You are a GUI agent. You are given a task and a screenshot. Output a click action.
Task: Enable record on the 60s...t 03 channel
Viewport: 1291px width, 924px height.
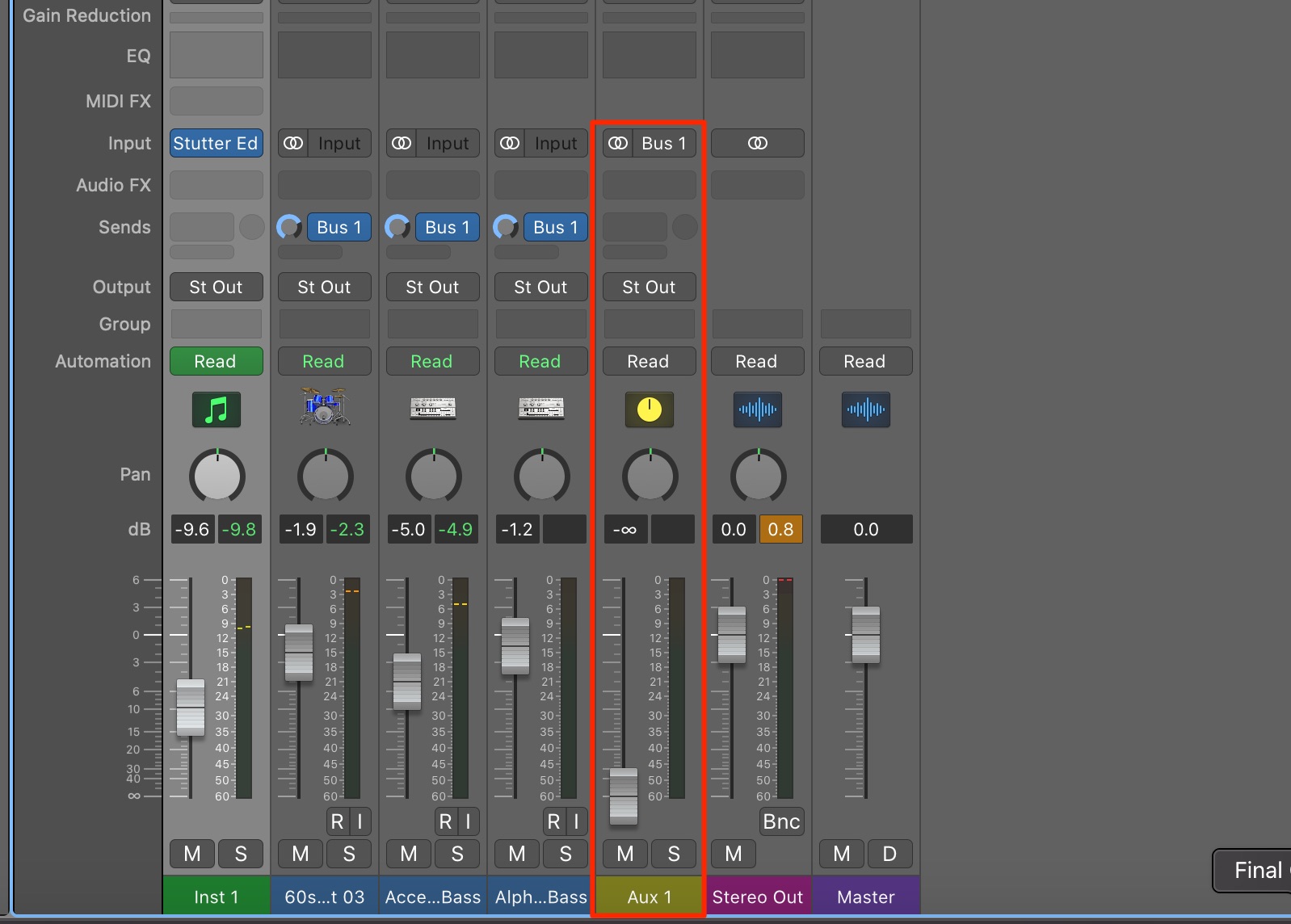click(x=337, y=821)
